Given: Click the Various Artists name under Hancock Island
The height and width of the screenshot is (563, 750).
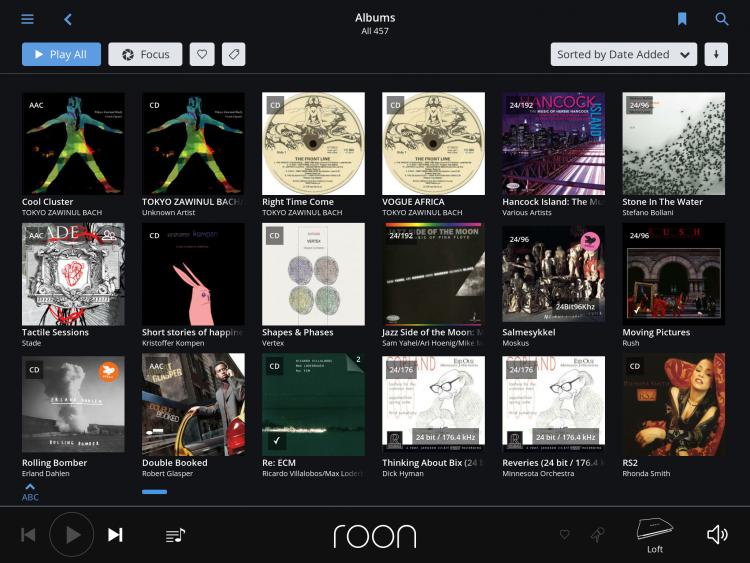Looking at the screenshot, I should coord(527,212).
